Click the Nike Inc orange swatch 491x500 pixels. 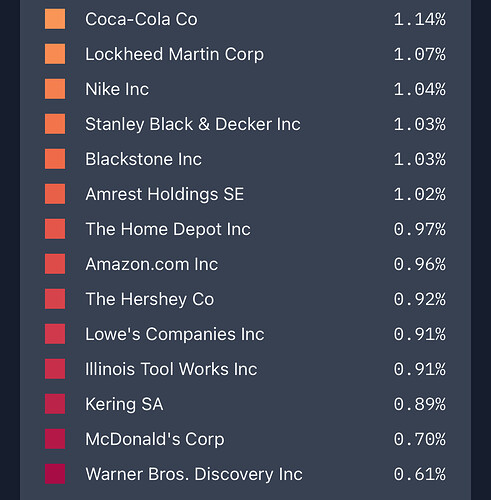pos(55,89)
